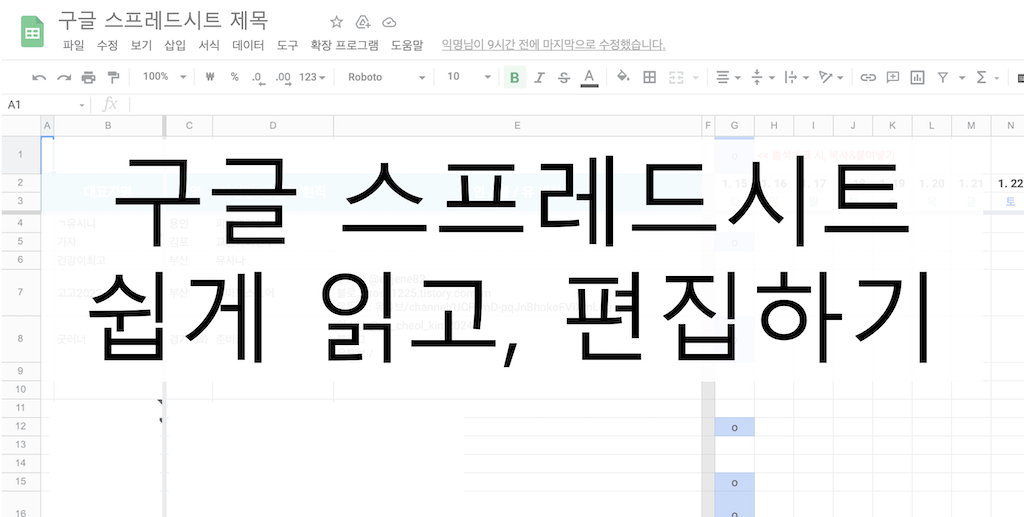
Task: Open text wrapping options
Action: 796,78
